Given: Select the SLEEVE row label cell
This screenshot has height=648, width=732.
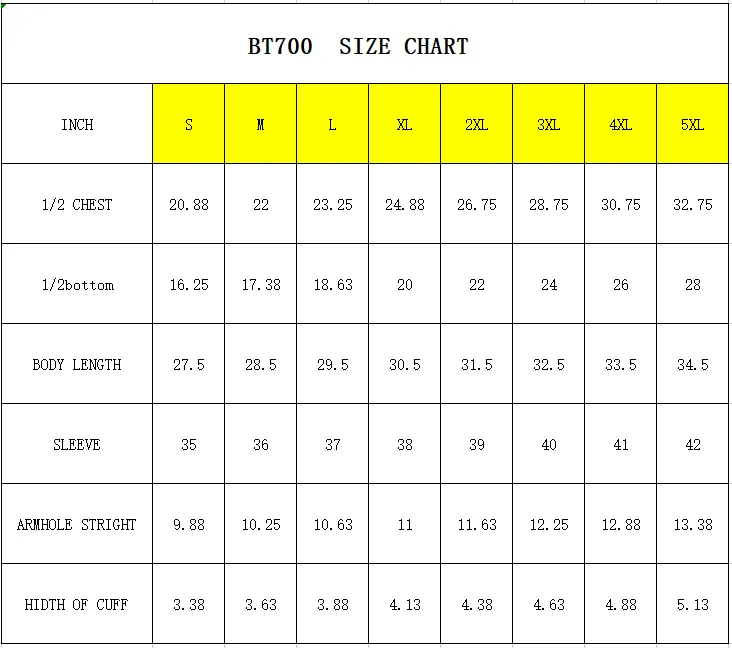Looking at the screenshot, I should (77, 444).
